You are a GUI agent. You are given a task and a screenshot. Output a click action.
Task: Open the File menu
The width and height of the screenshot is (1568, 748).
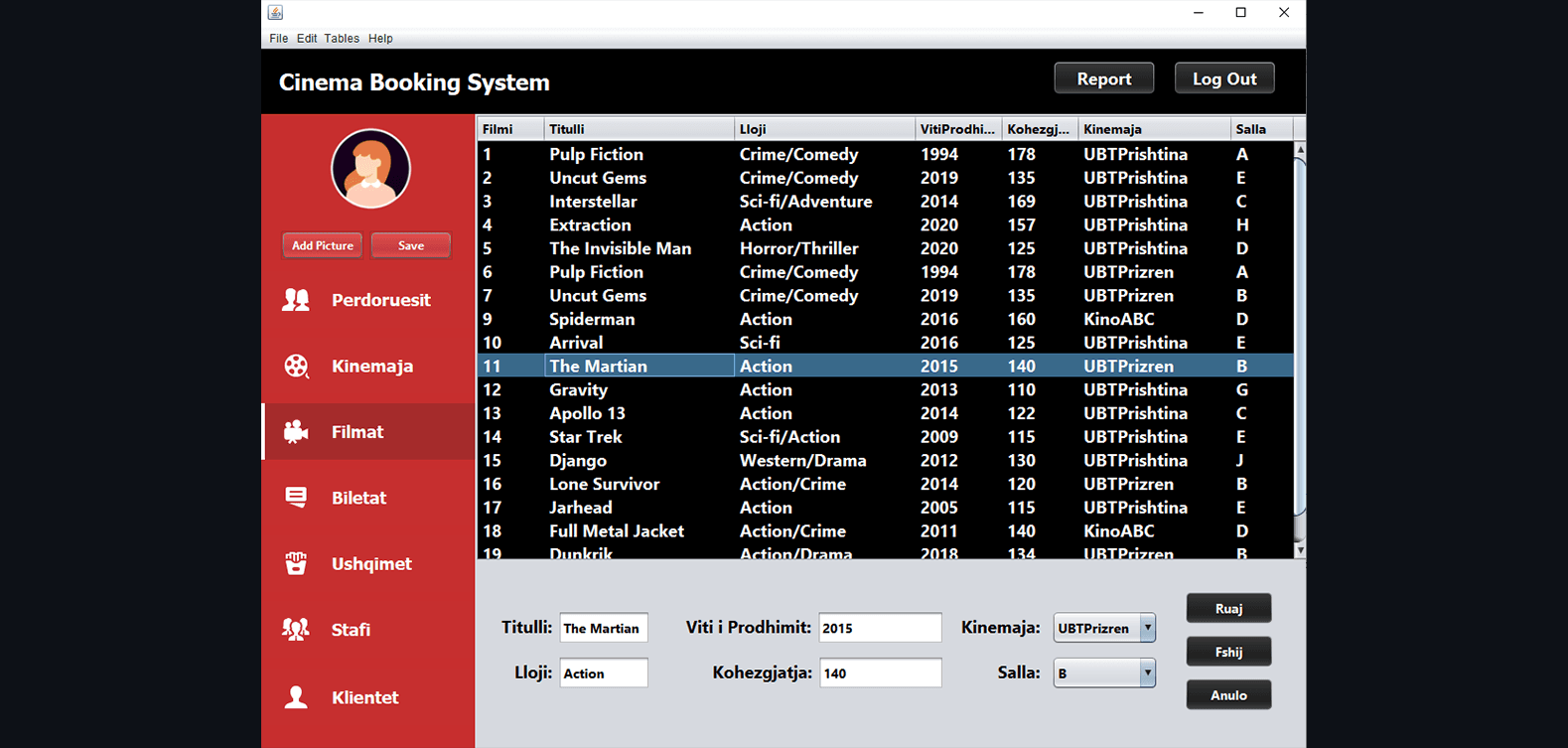coord(278,39)
